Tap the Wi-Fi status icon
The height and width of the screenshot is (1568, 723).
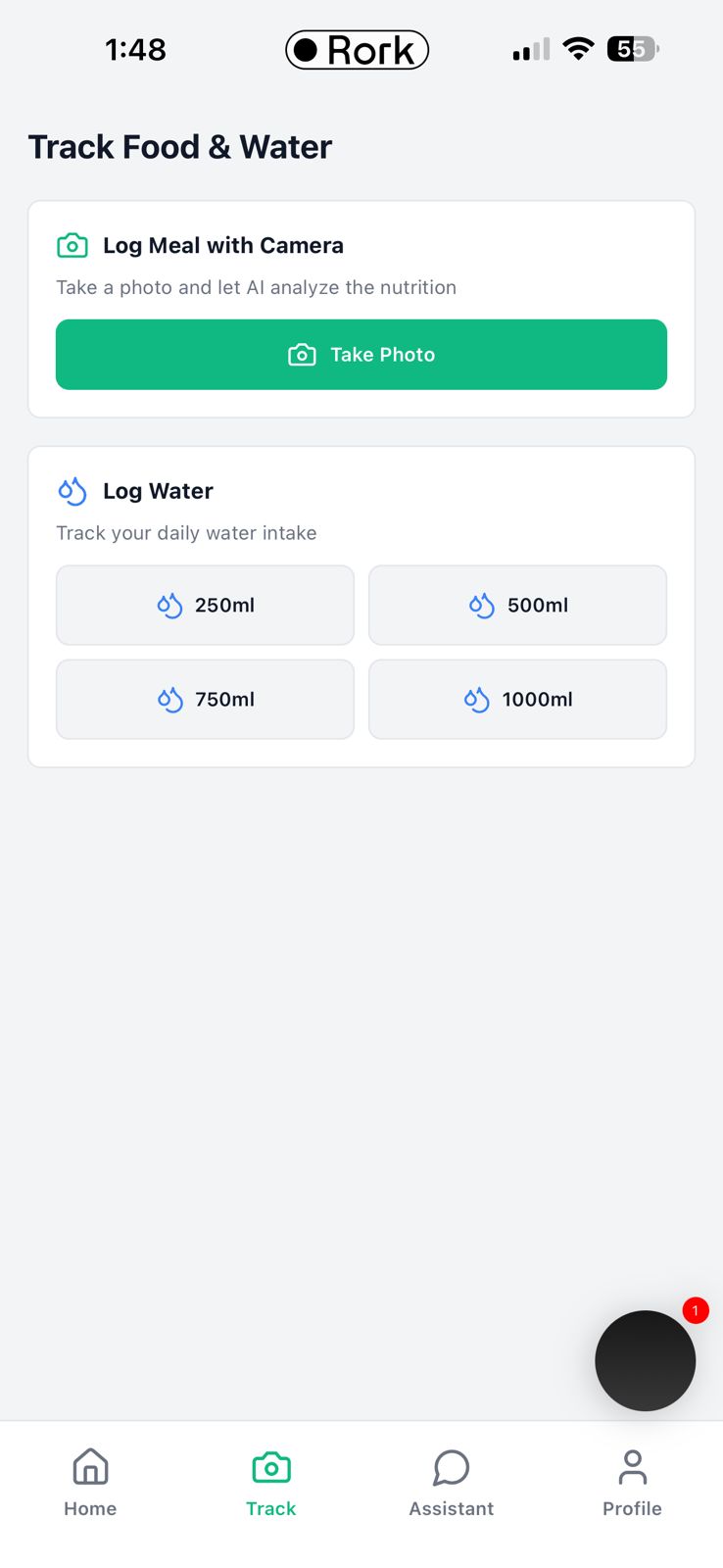pos(579,49)
